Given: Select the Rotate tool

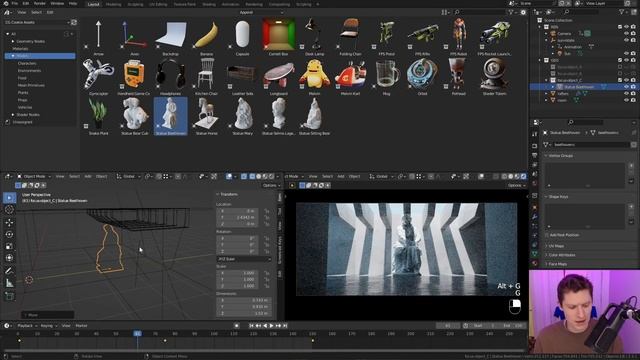Looking at the screenshot, I should click(x=9, y=234).
